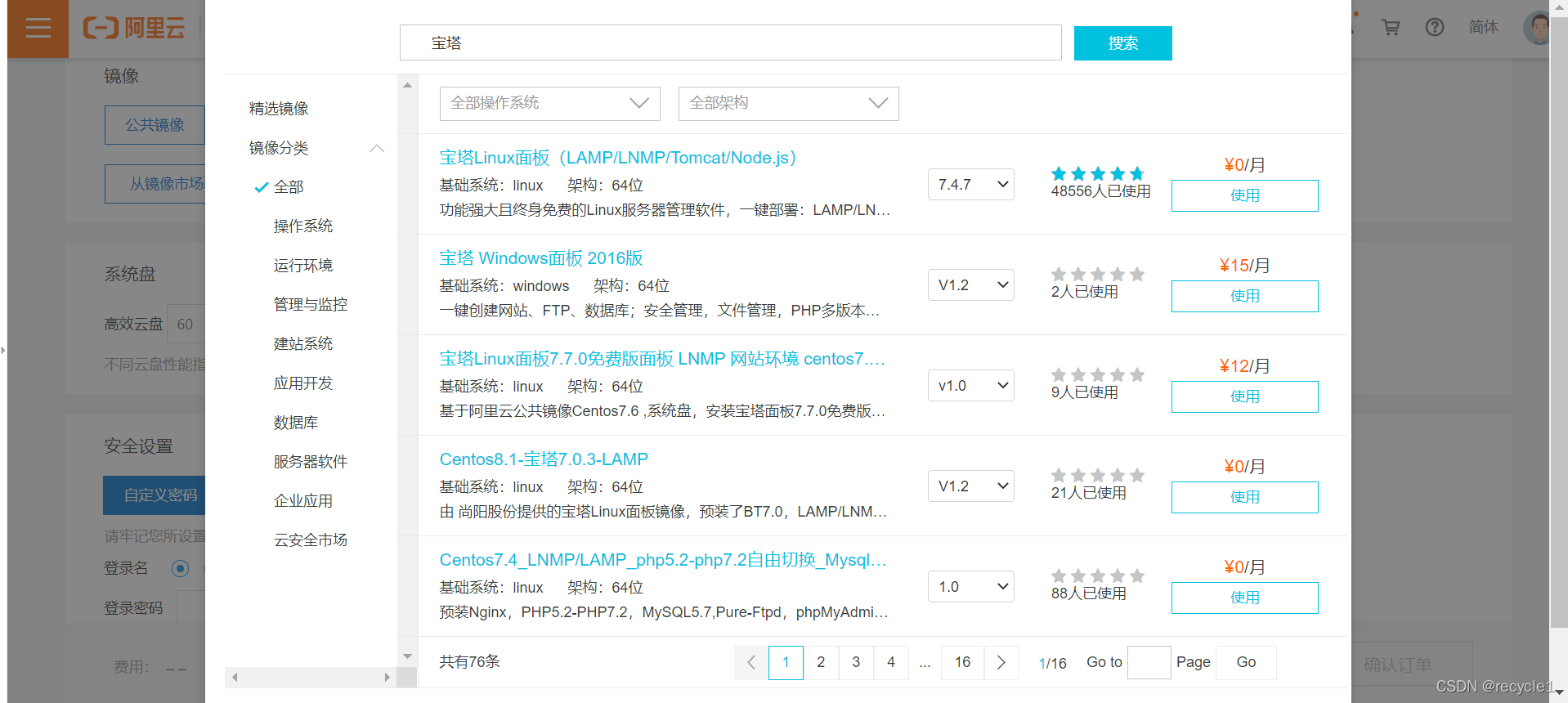Viewport: 1568px width, 703px height.
Task: Select the 建站系统 category
Action: click(x=303, y=344)
